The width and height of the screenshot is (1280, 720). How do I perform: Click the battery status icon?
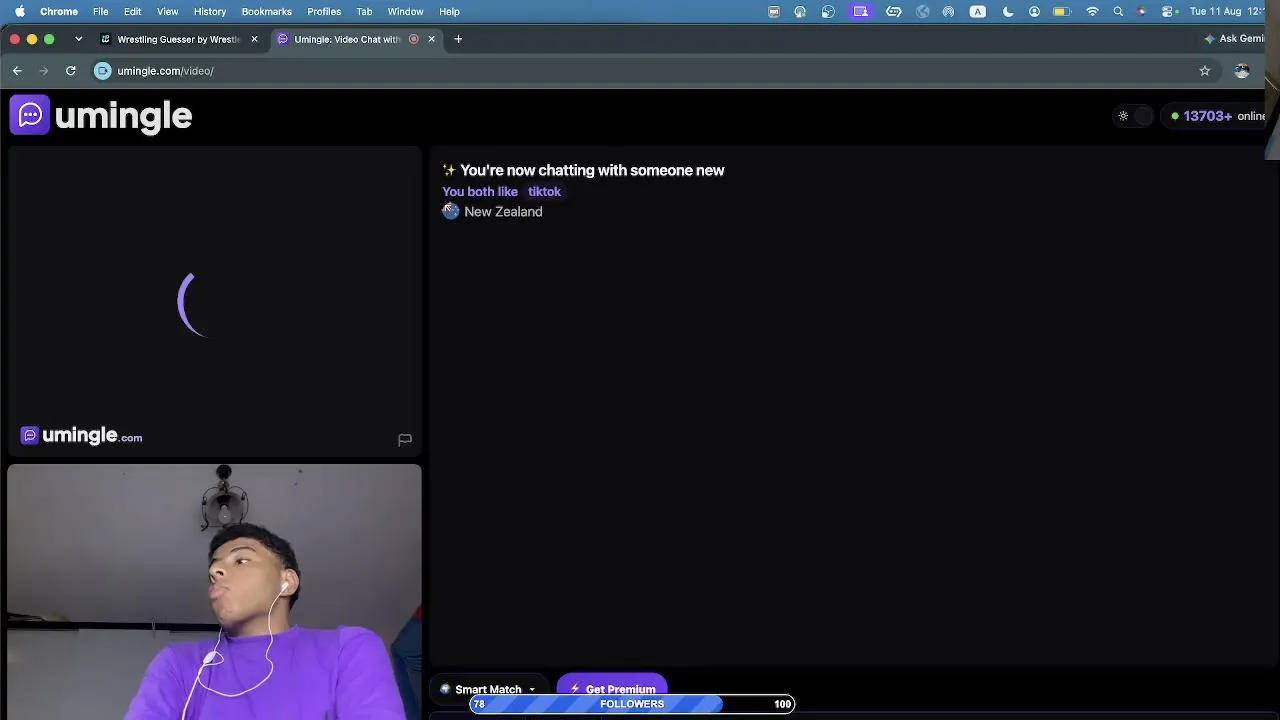pos(1062,11)
